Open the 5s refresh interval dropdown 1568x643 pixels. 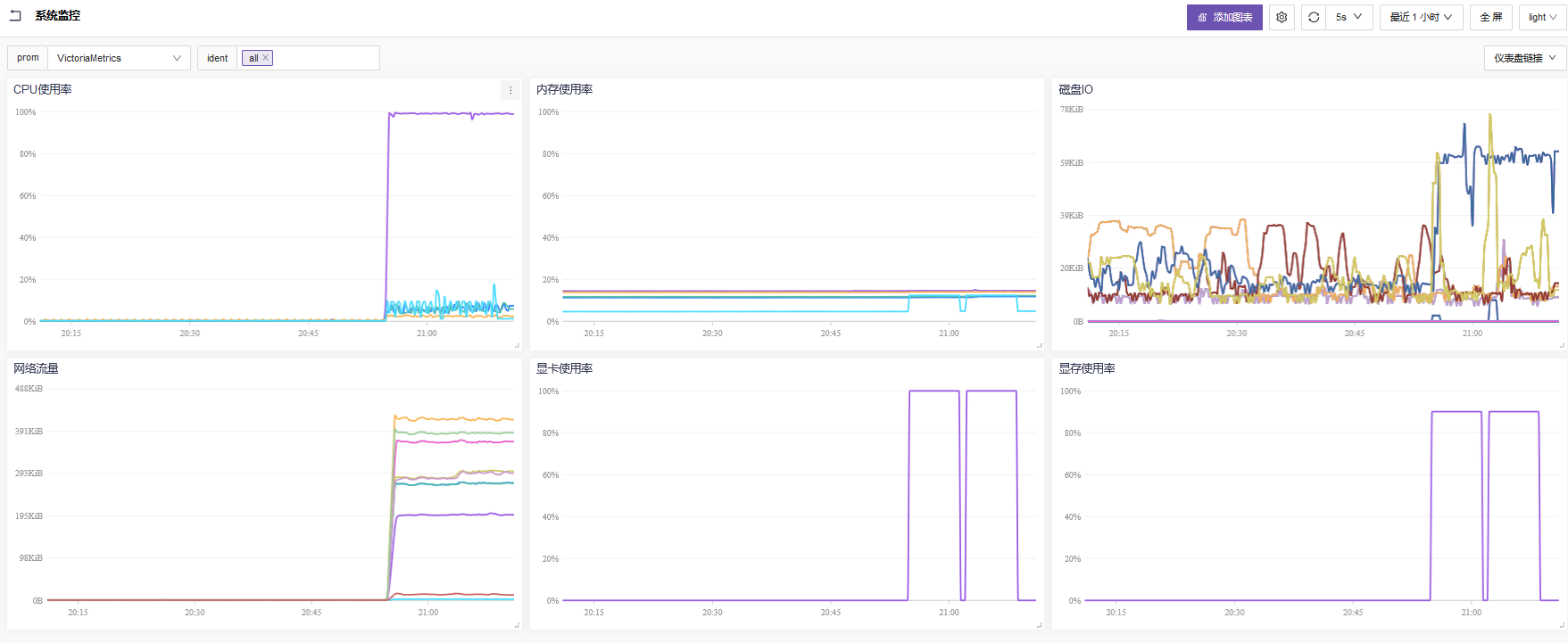point(1348,17)
